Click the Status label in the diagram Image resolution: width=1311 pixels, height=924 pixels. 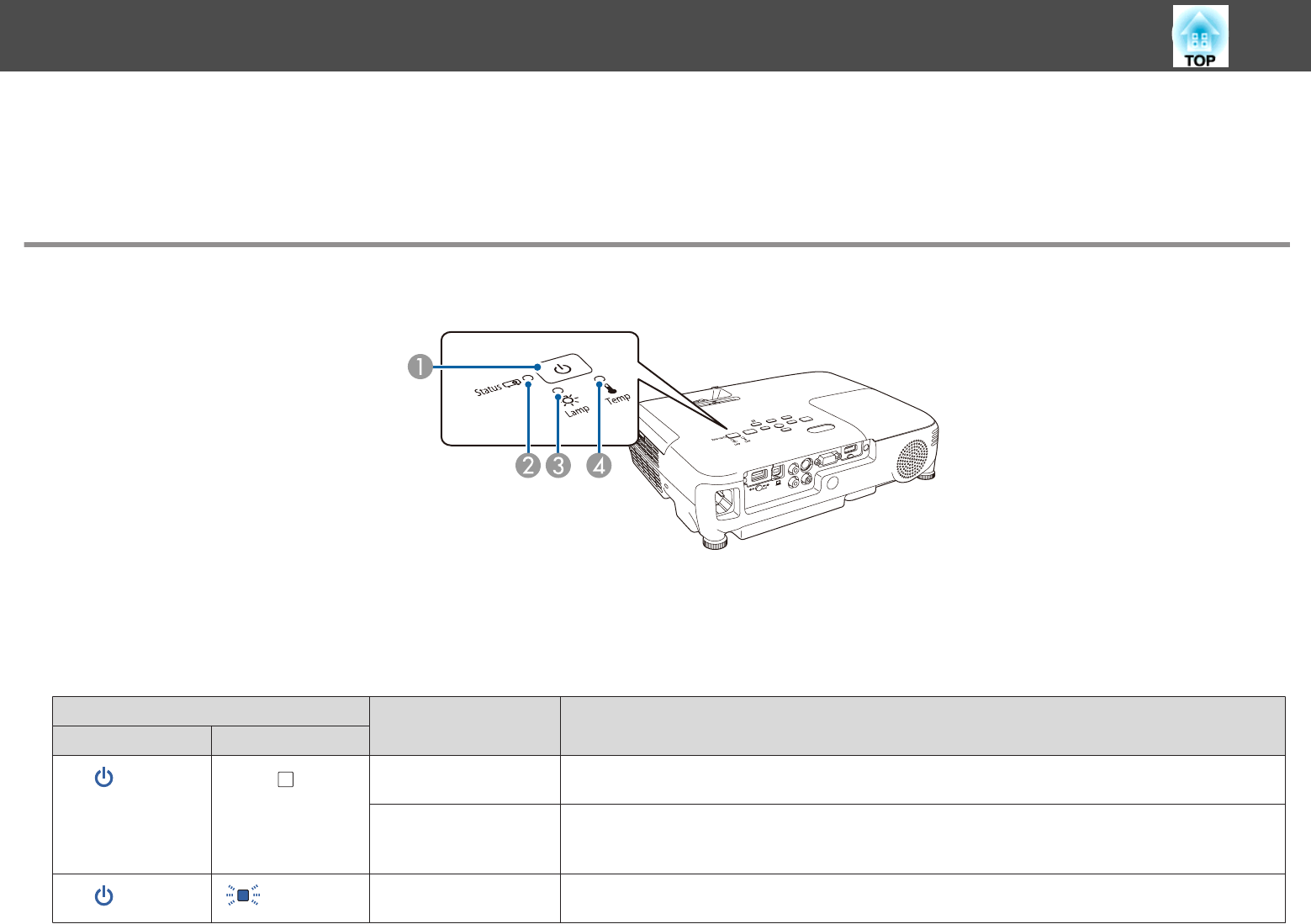pos(489,389)
